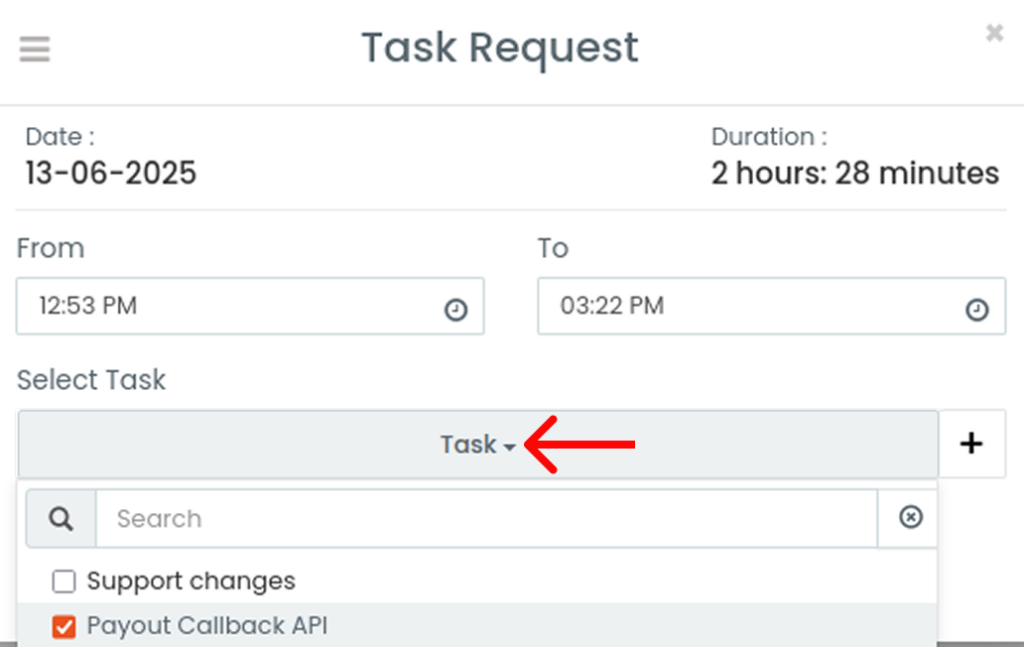Image resolution: width=1024 pixels, height=647 pixels.
Task: Open the hamburger menu icon
Action: pos(35,49)
